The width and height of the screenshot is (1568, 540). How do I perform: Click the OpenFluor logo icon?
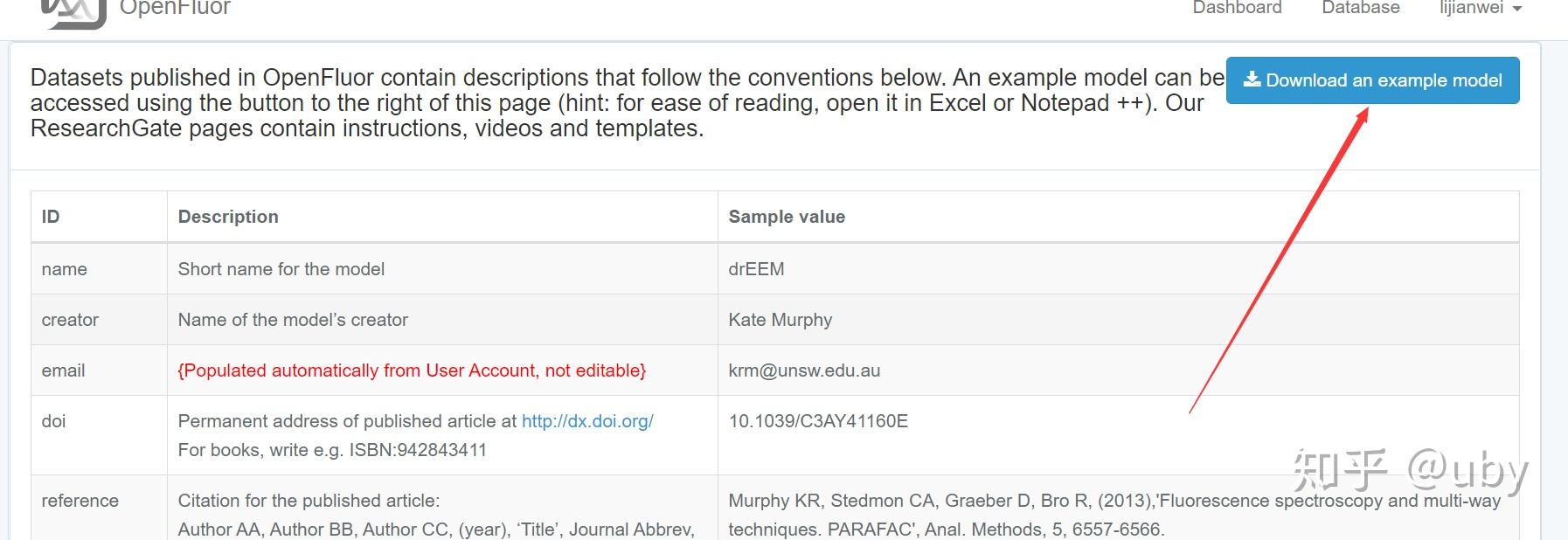[x=74, y=10]
